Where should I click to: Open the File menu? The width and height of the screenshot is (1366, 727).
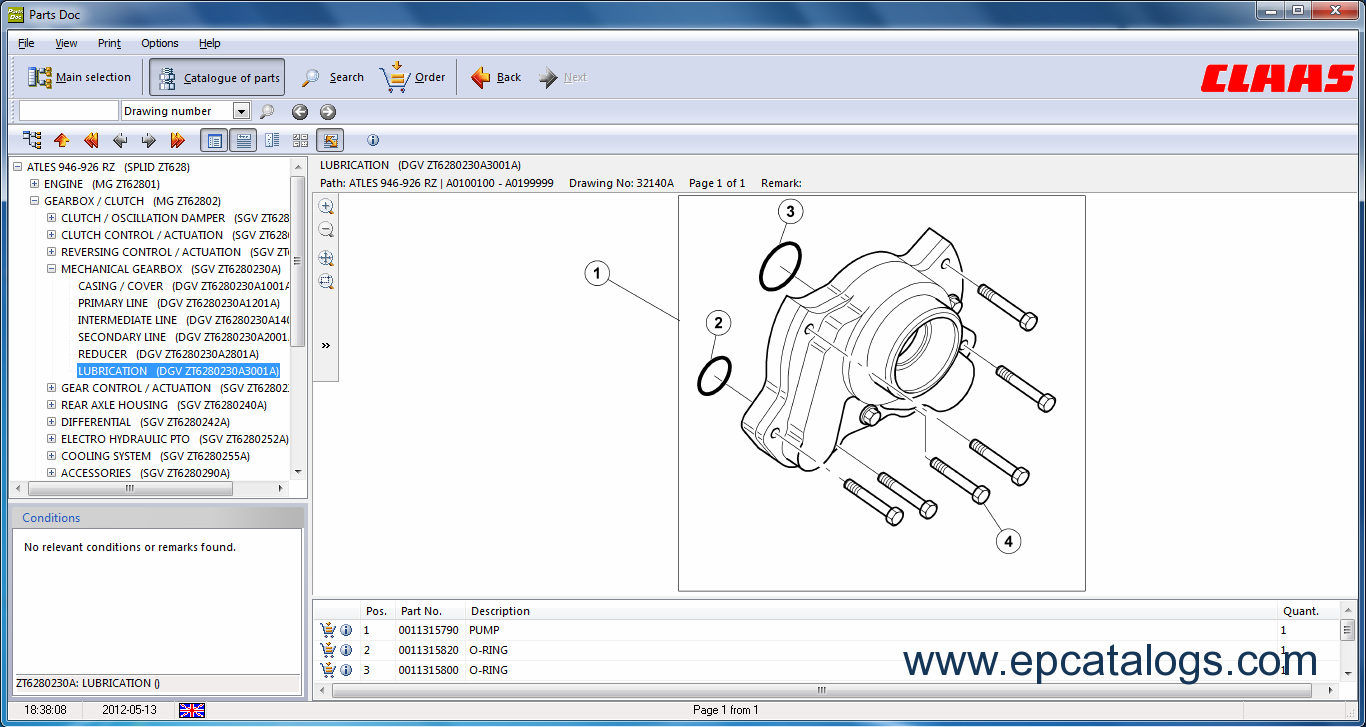coord(26,43)
